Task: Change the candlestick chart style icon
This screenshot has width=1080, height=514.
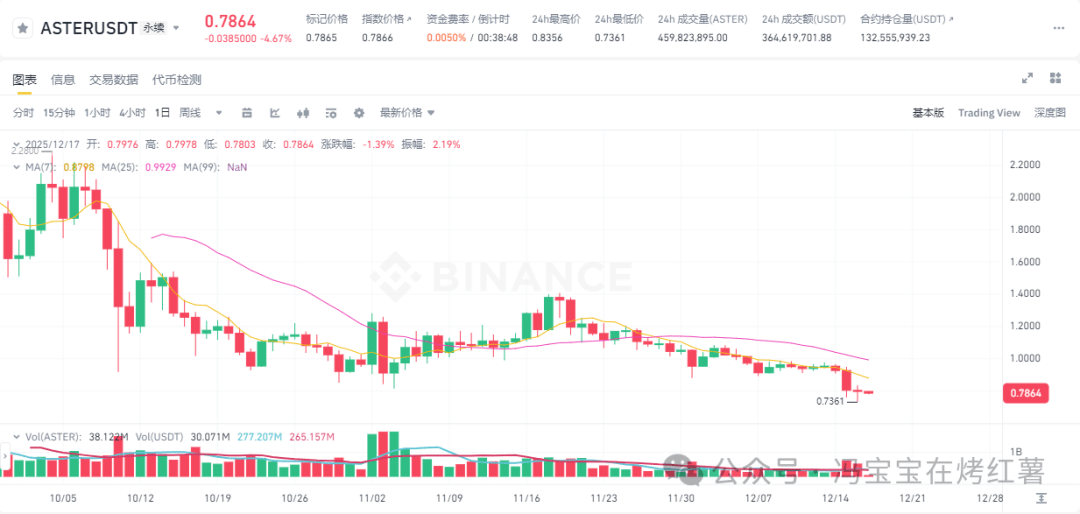Action: point(303,113)
